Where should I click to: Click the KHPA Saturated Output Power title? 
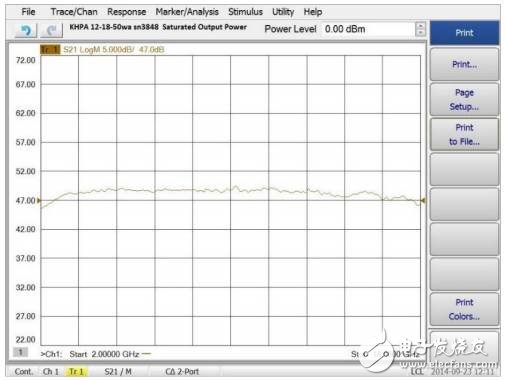pos(158,27)
